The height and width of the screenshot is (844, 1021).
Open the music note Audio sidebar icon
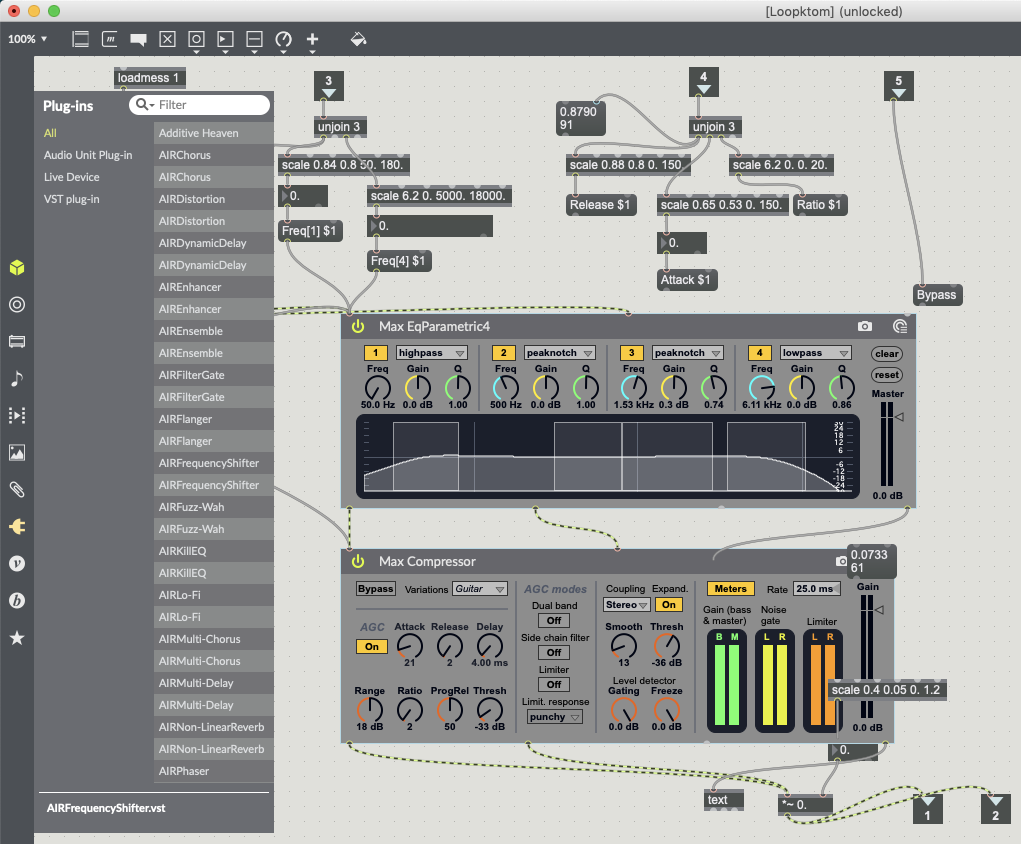click(16, 378)
